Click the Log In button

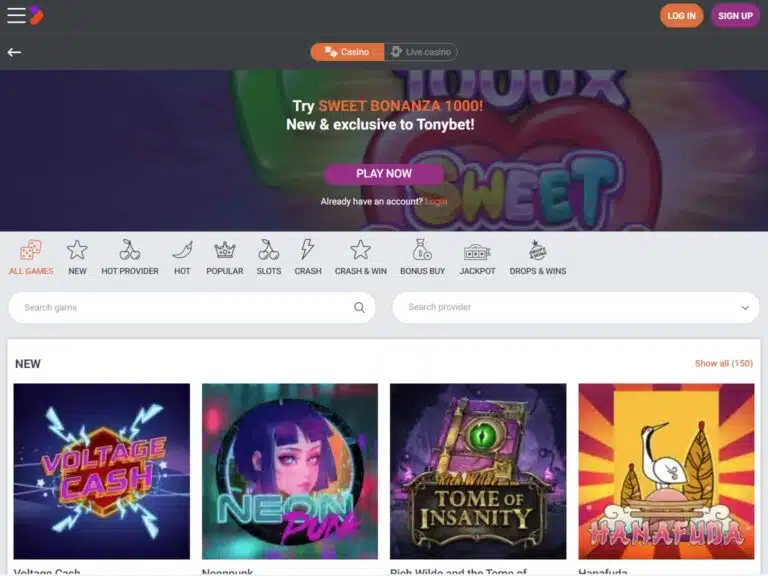[x=681, y=16]
